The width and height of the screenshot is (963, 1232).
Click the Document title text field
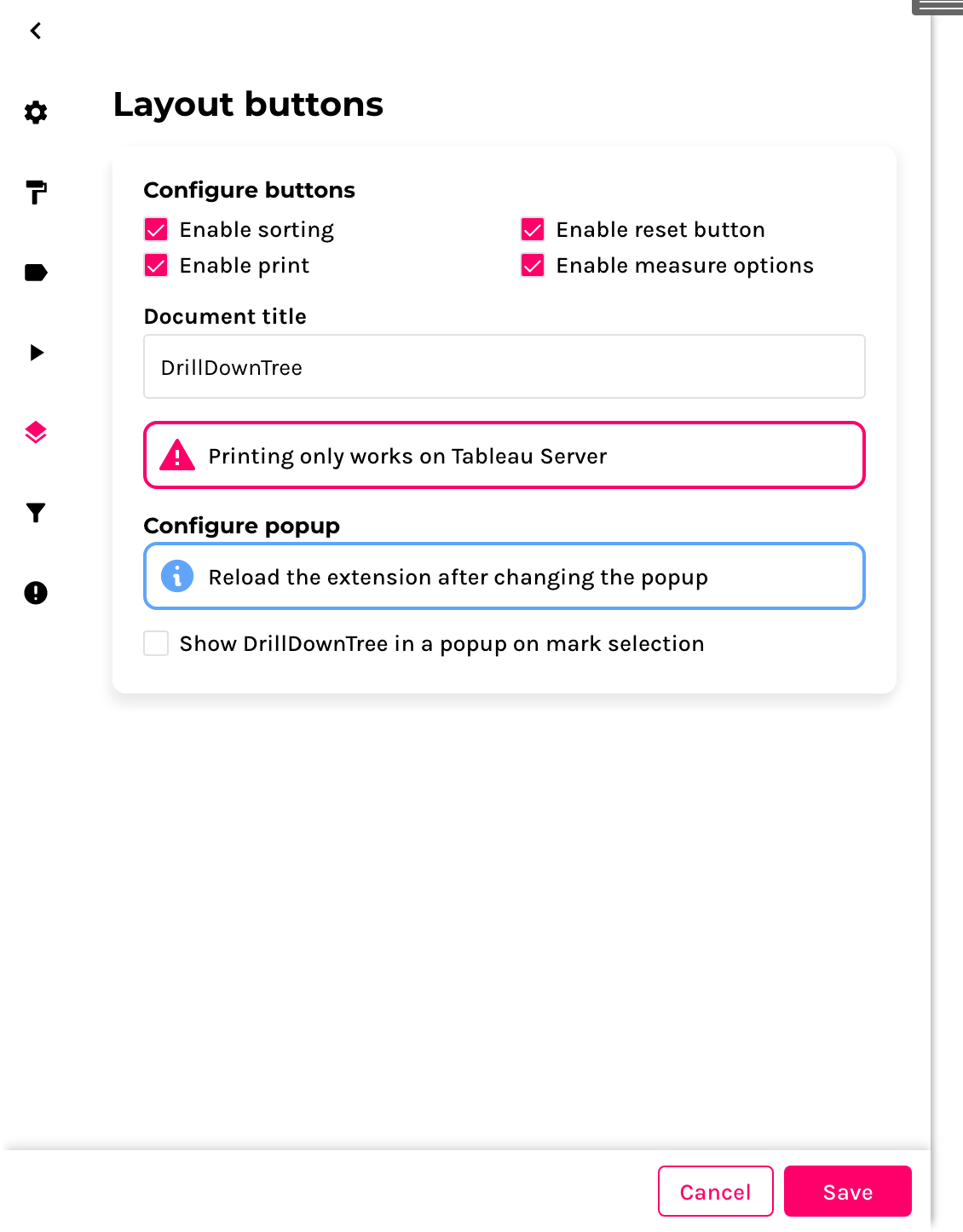click(x=504, y=367)
